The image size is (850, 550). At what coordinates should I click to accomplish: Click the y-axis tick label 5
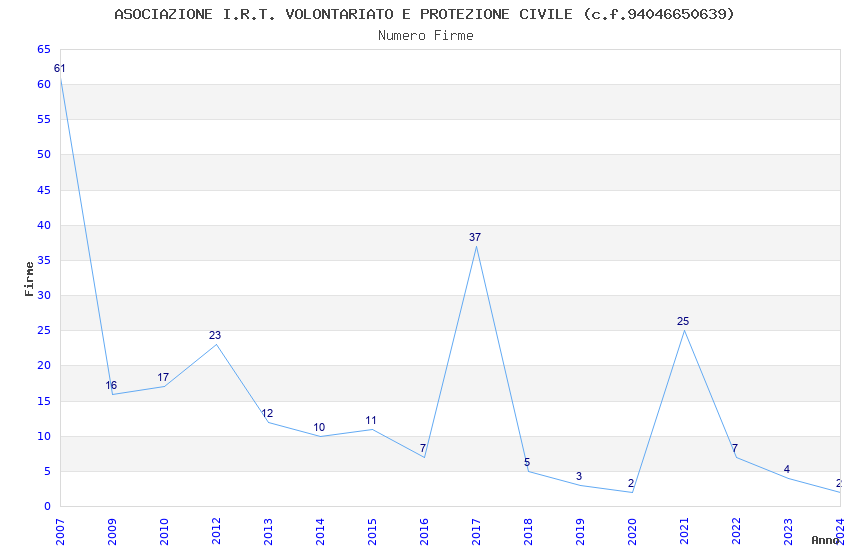click(x=47, y=471)
